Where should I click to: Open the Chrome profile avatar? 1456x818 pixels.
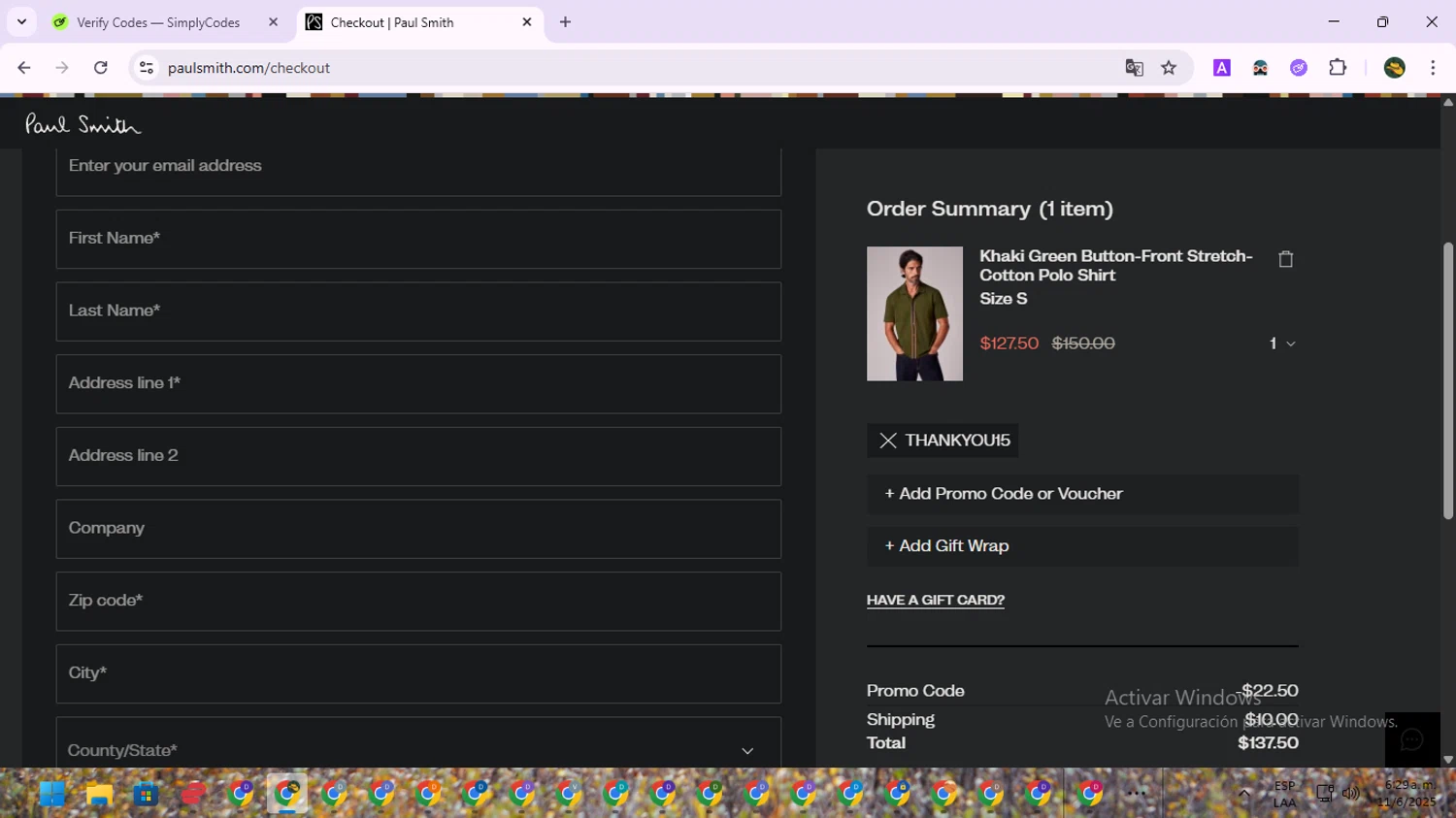coord(1395,68)
